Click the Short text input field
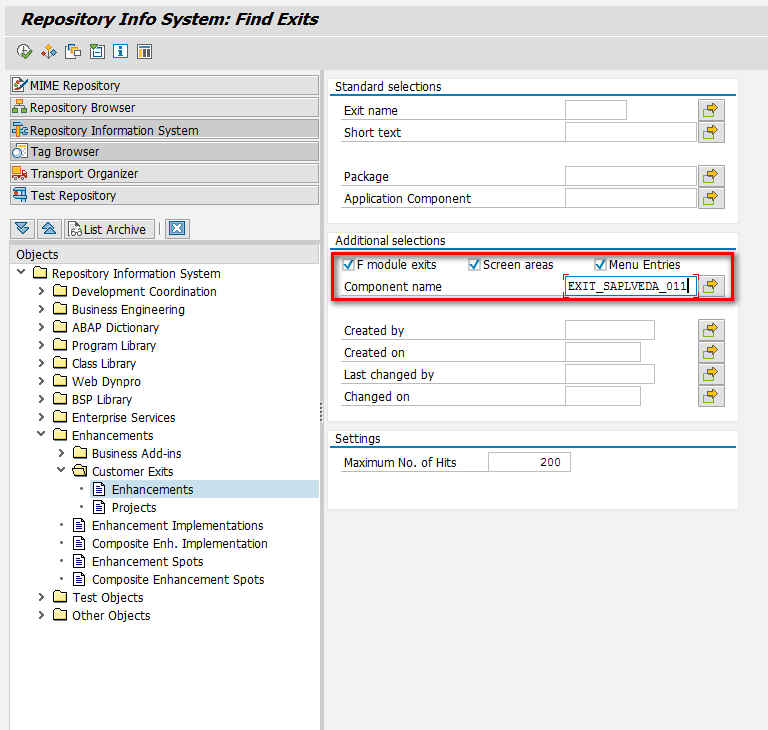The width and height of the screenshot is (768, 730). [630, 132]
